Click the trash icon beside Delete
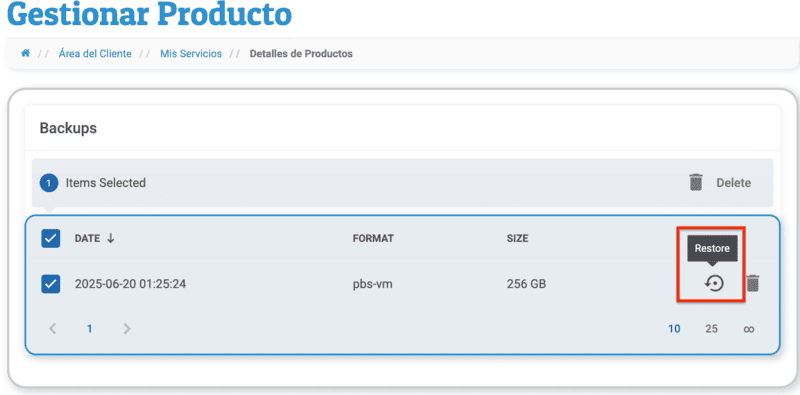 coord(696,182)
